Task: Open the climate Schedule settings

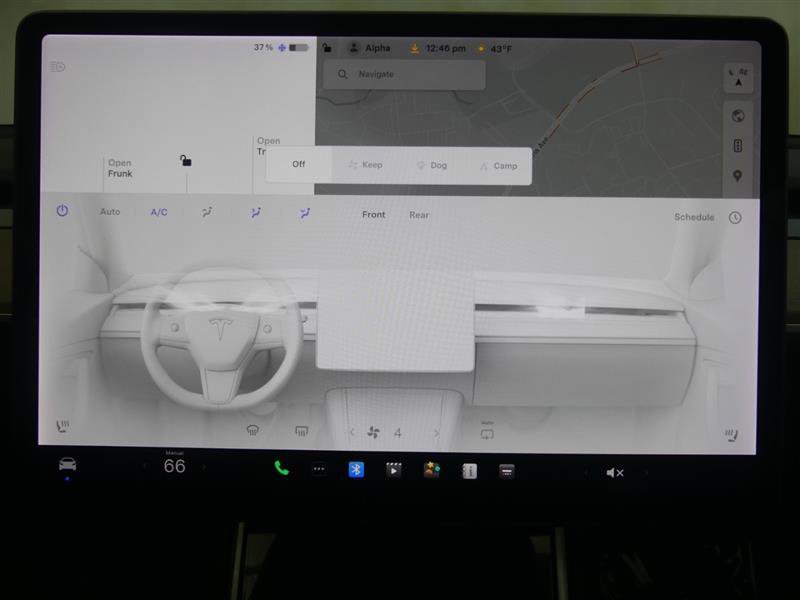Action: pos(694,214)
